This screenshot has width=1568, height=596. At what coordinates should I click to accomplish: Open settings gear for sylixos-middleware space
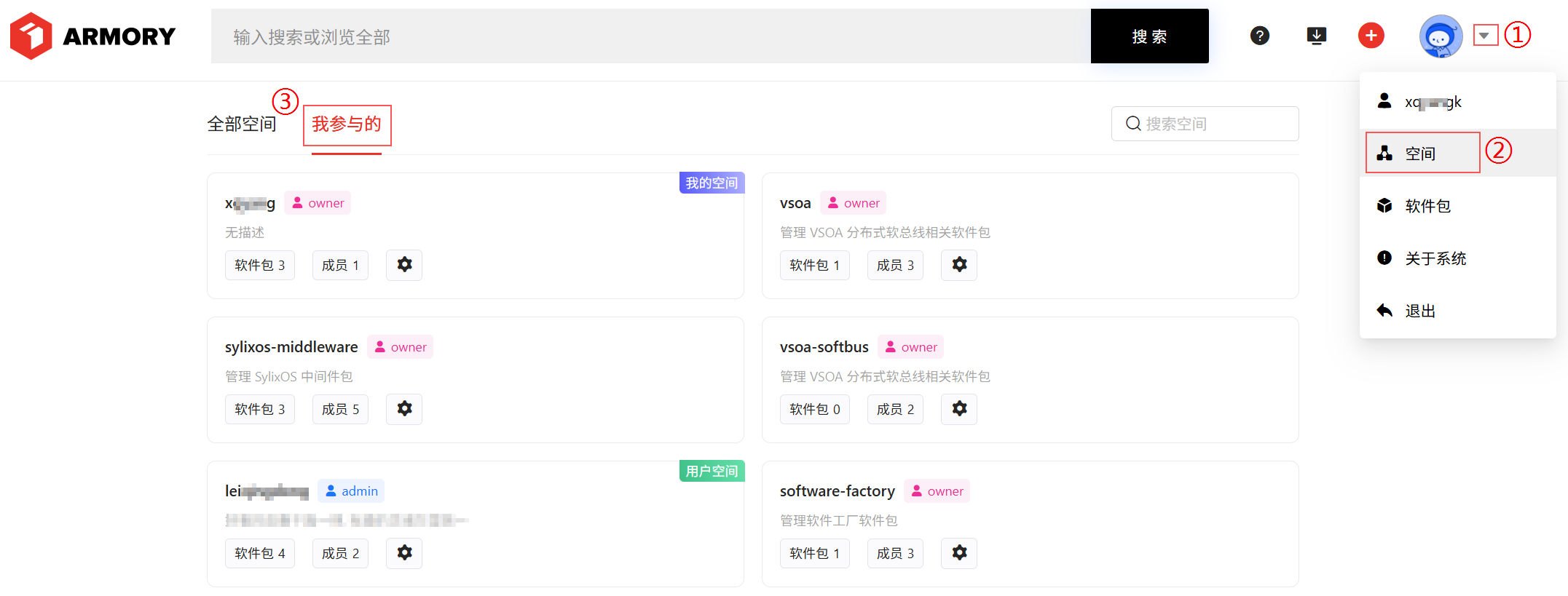pyautogui.click(x=404, y=409)
